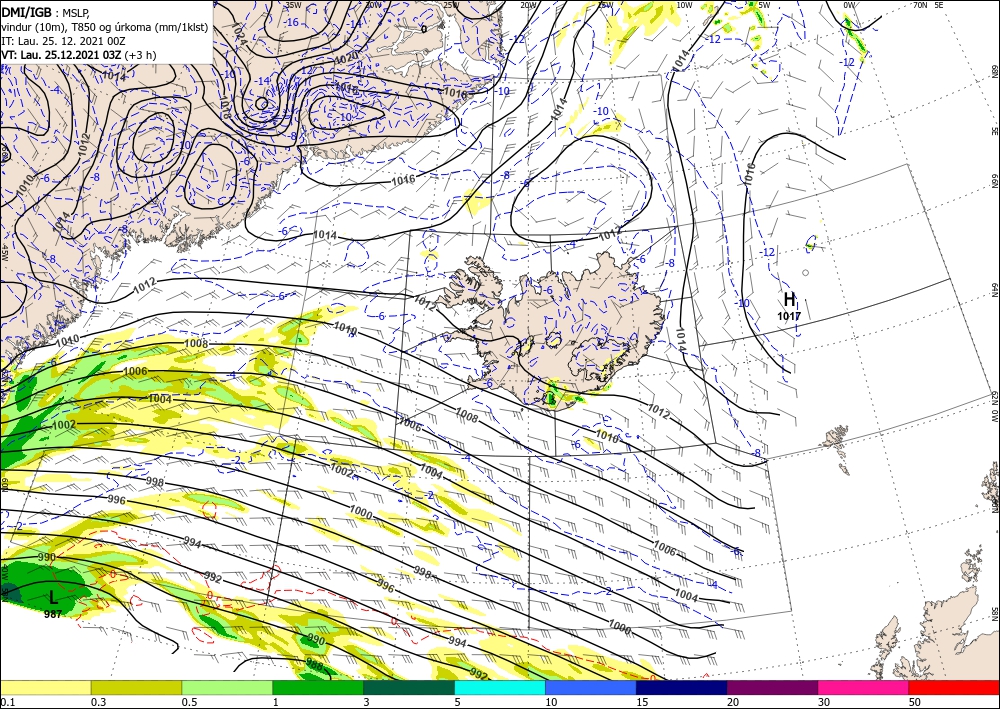
Task: Click the 0W longitude label at top
Action: (849, 5)
